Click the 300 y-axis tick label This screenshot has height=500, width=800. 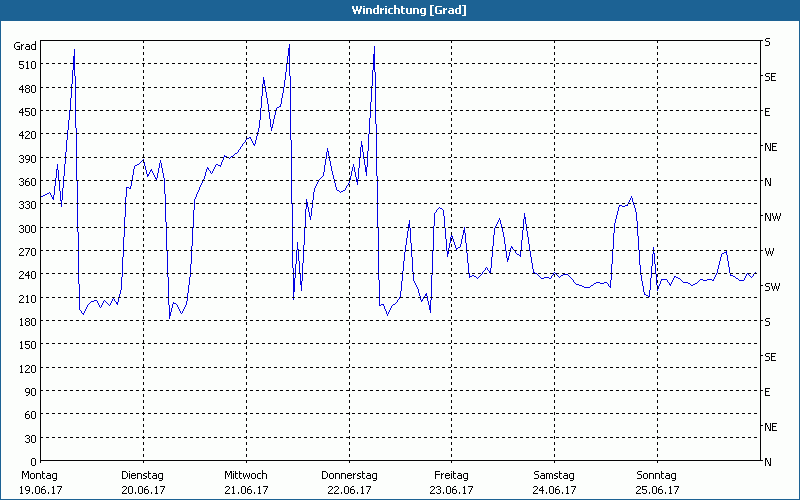tap(28, 229)
